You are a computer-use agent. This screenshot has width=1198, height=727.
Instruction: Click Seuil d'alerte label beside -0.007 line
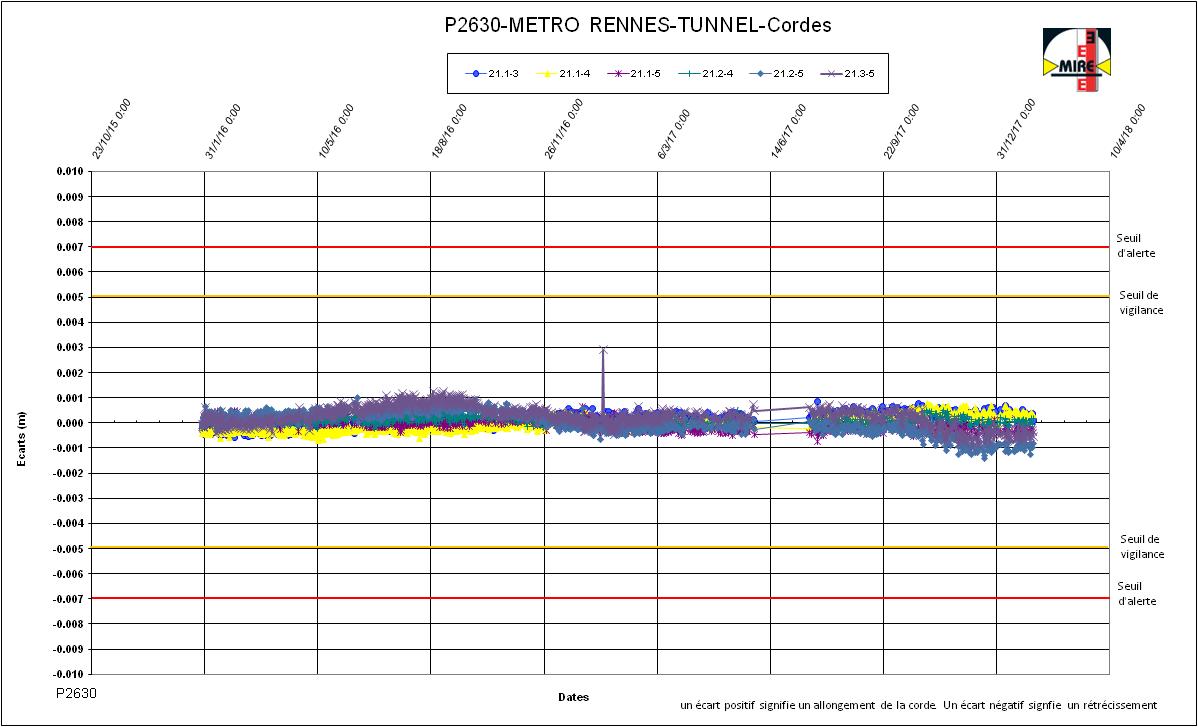1137,593
